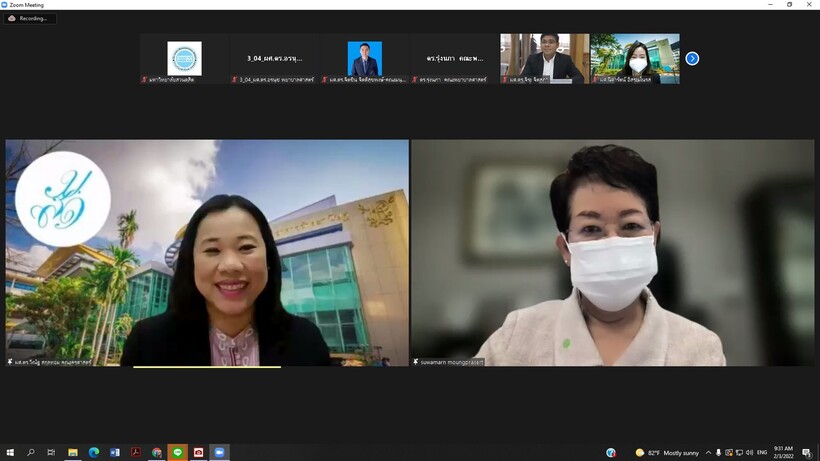Select the circular logo participant thumbnail

coord(184,58)
